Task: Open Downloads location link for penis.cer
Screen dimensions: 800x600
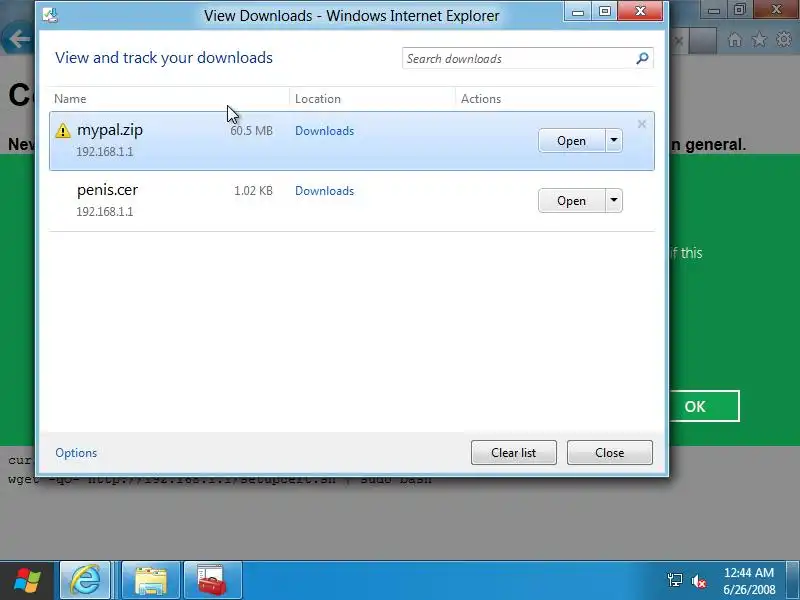Action: pyautogui.click(x=324, y=191)
